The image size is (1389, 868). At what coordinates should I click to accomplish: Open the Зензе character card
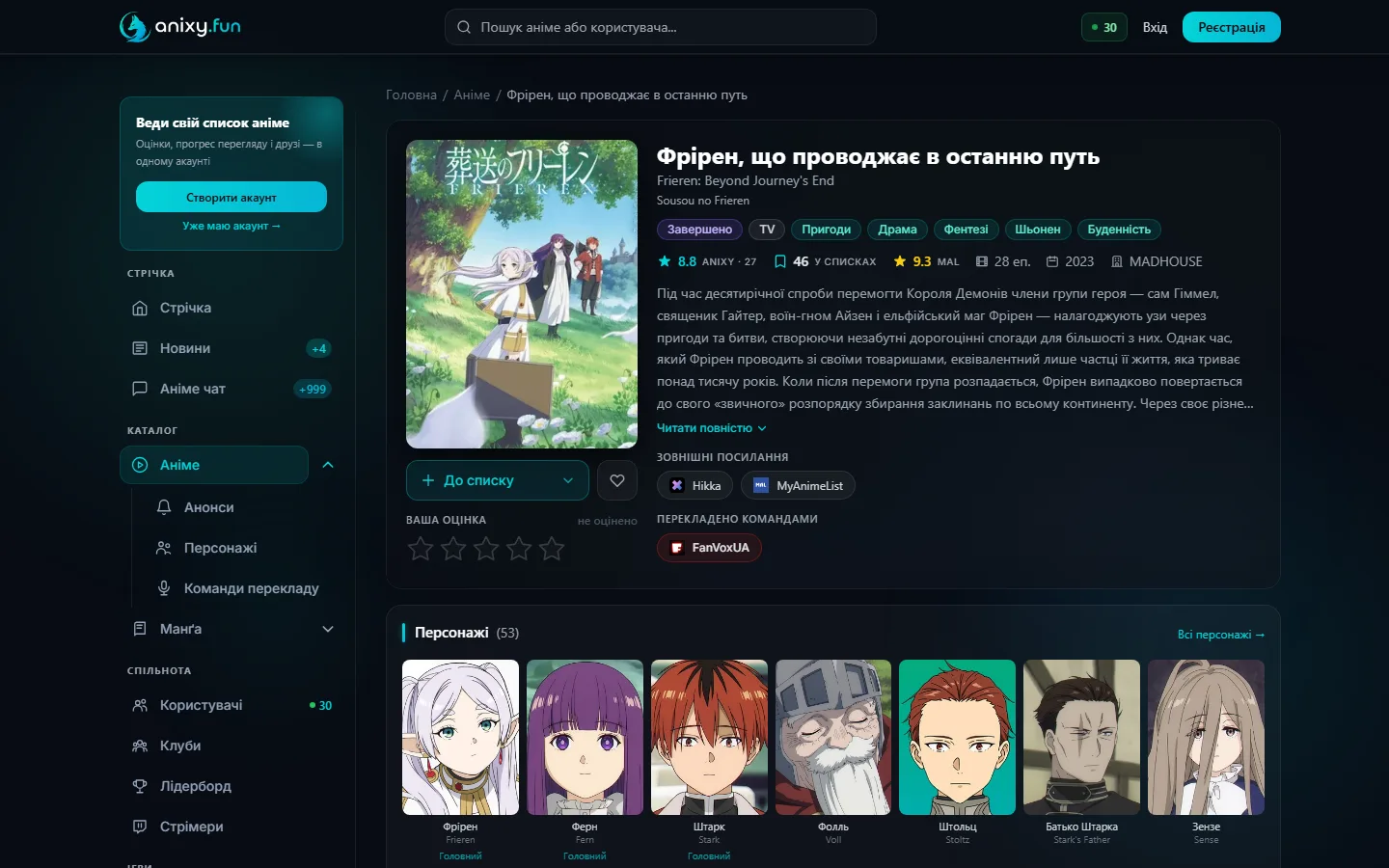pyautogui.click(x=1206, y=752)
